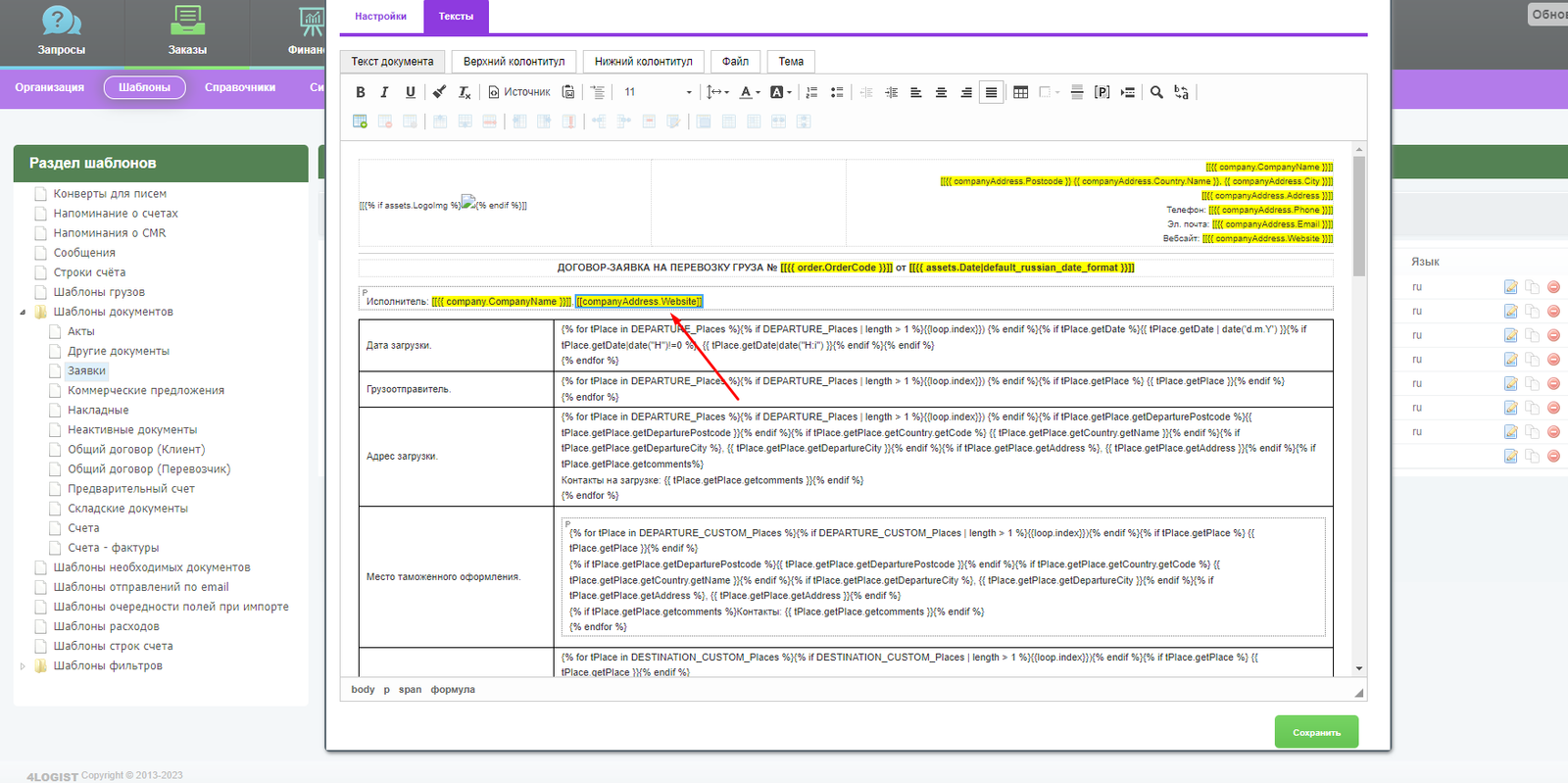
Task: Click the order.OrderCode placeholder in title
Action: [x=836, y=268]
